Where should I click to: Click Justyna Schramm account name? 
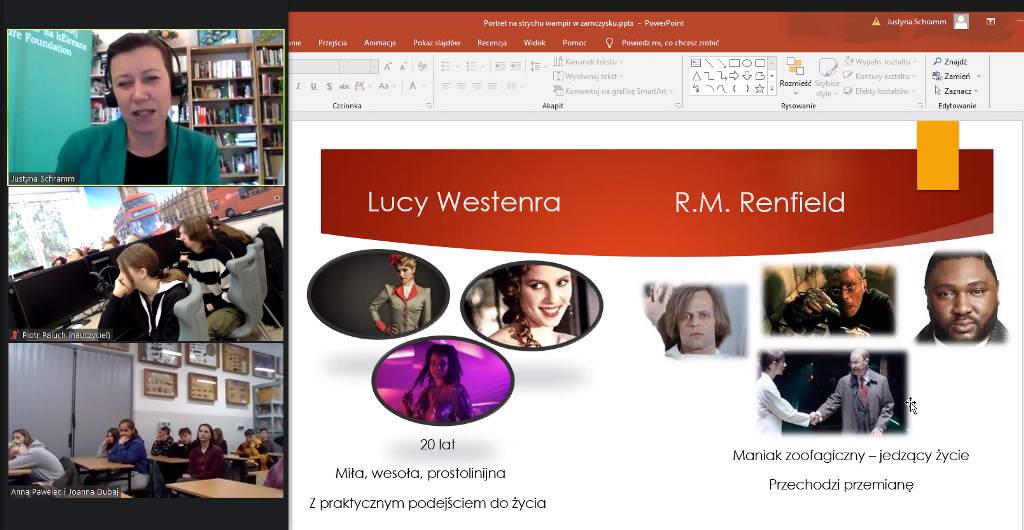[x=914, y=20]
